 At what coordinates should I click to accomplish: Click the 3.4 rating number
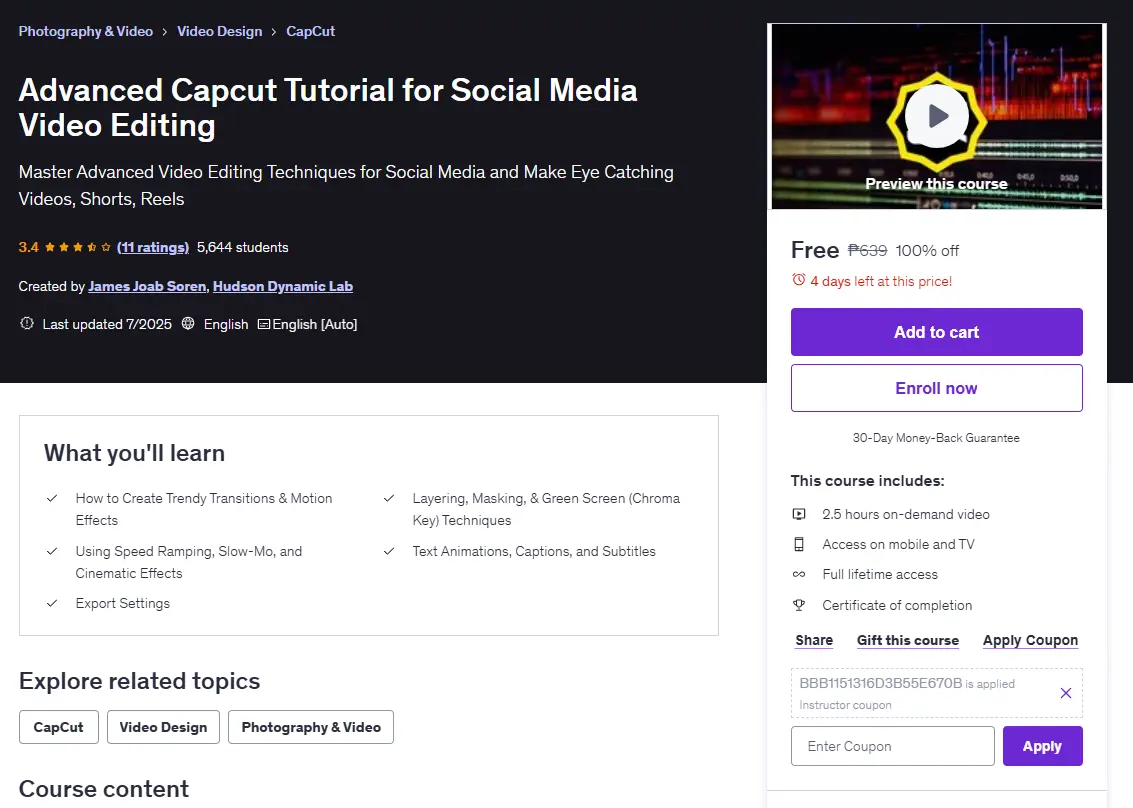pyautogui.click(x=28, y=247)
